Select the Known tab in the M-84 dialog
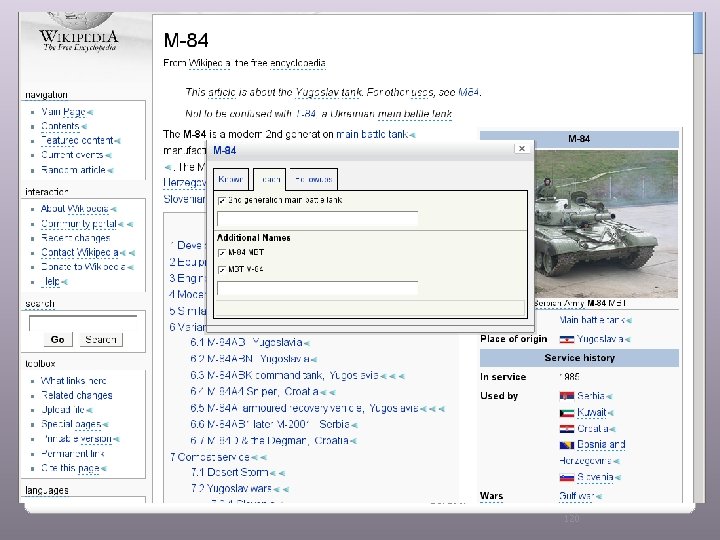This screenshot has height=540, width=720. tap(231, 179)
